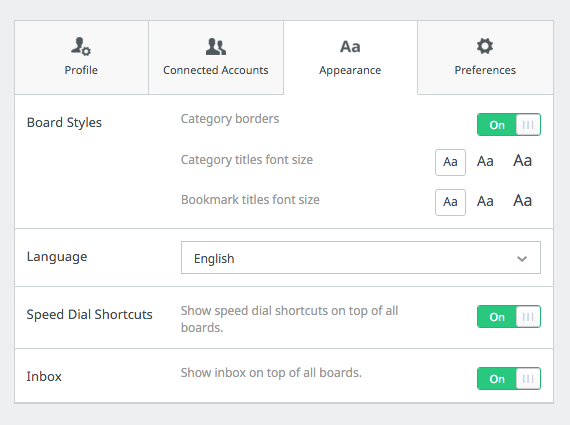Turn off the Inbox toggle
This screenshot has width=570, height=425.
click(509, 378)
